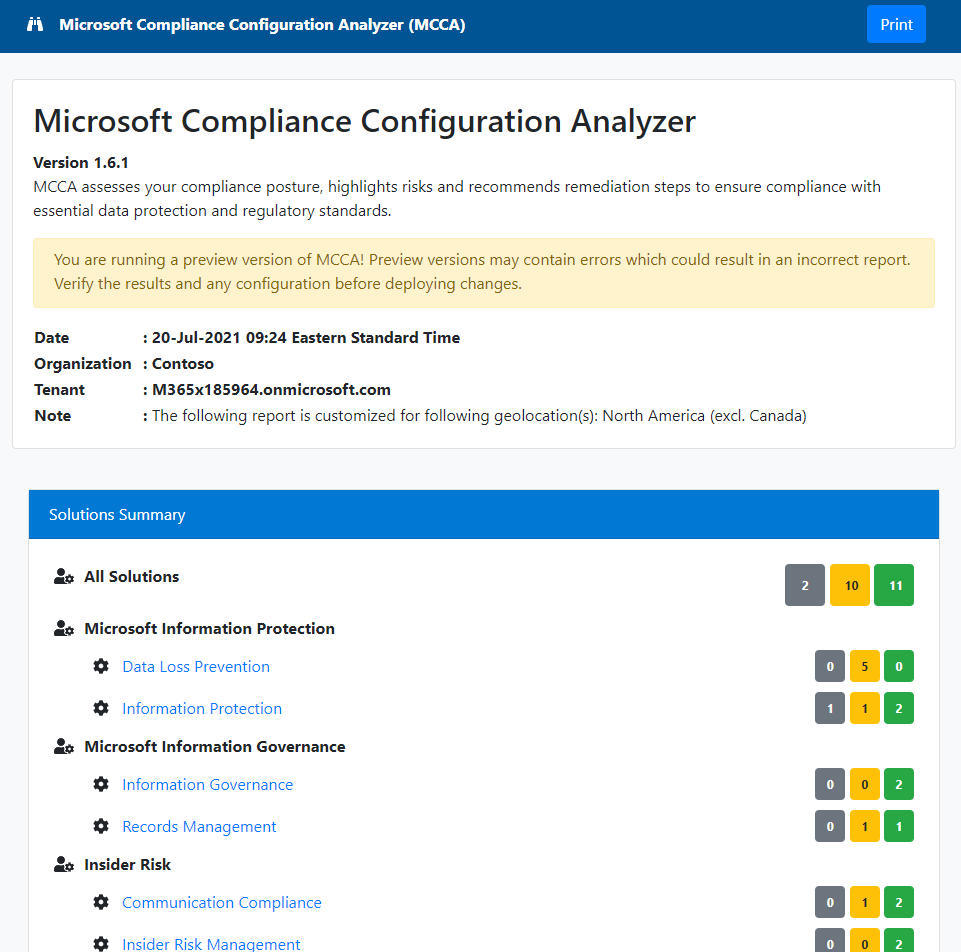The width and height of the screenshot is (961, 952).
Task: Click user-cog icon beside Microsoft Information Governance
Action: (64, 746)
